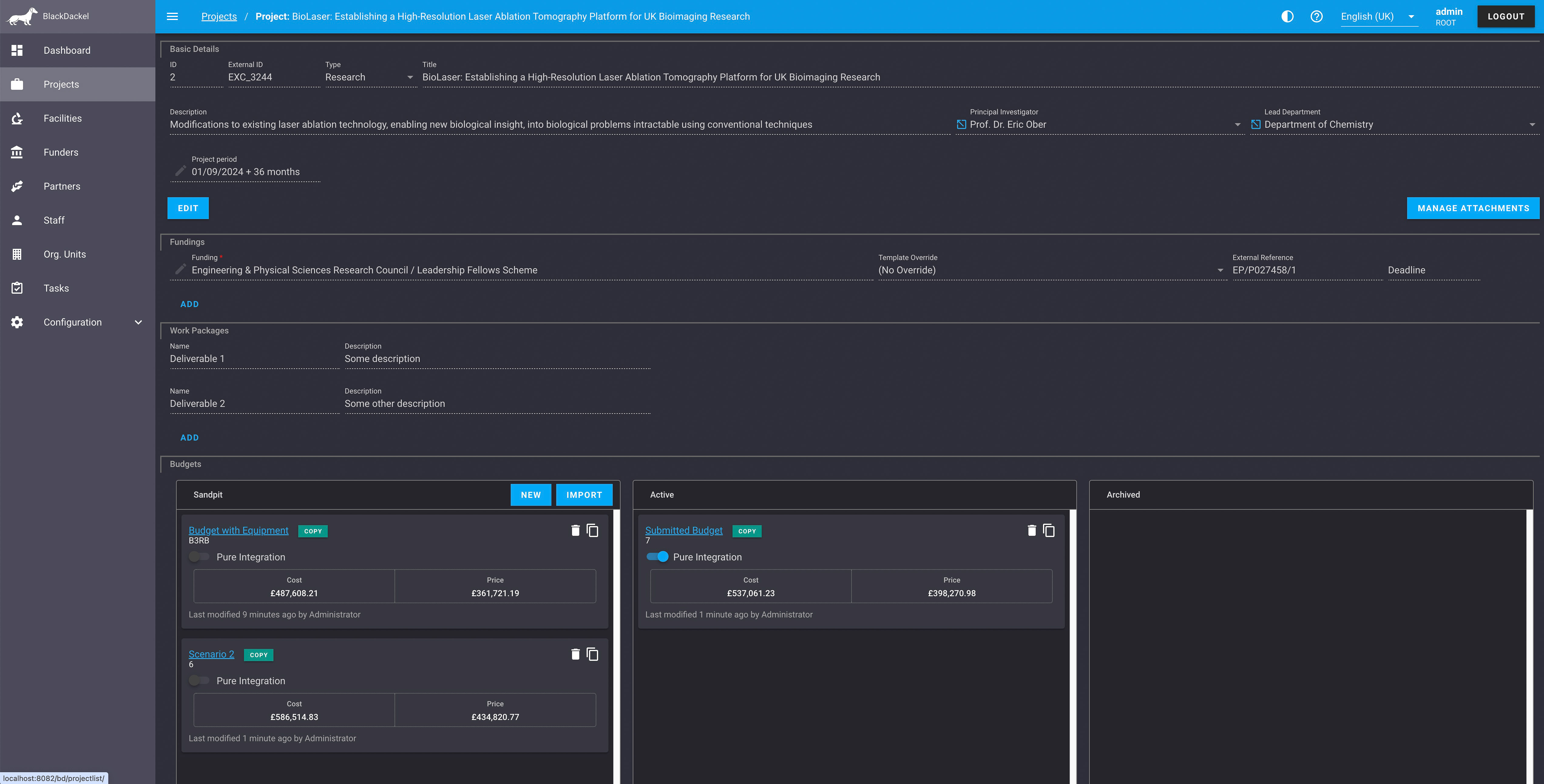Open Partners in sidebar
This screenshot has height=784, width=1544.
coord(77,186)
